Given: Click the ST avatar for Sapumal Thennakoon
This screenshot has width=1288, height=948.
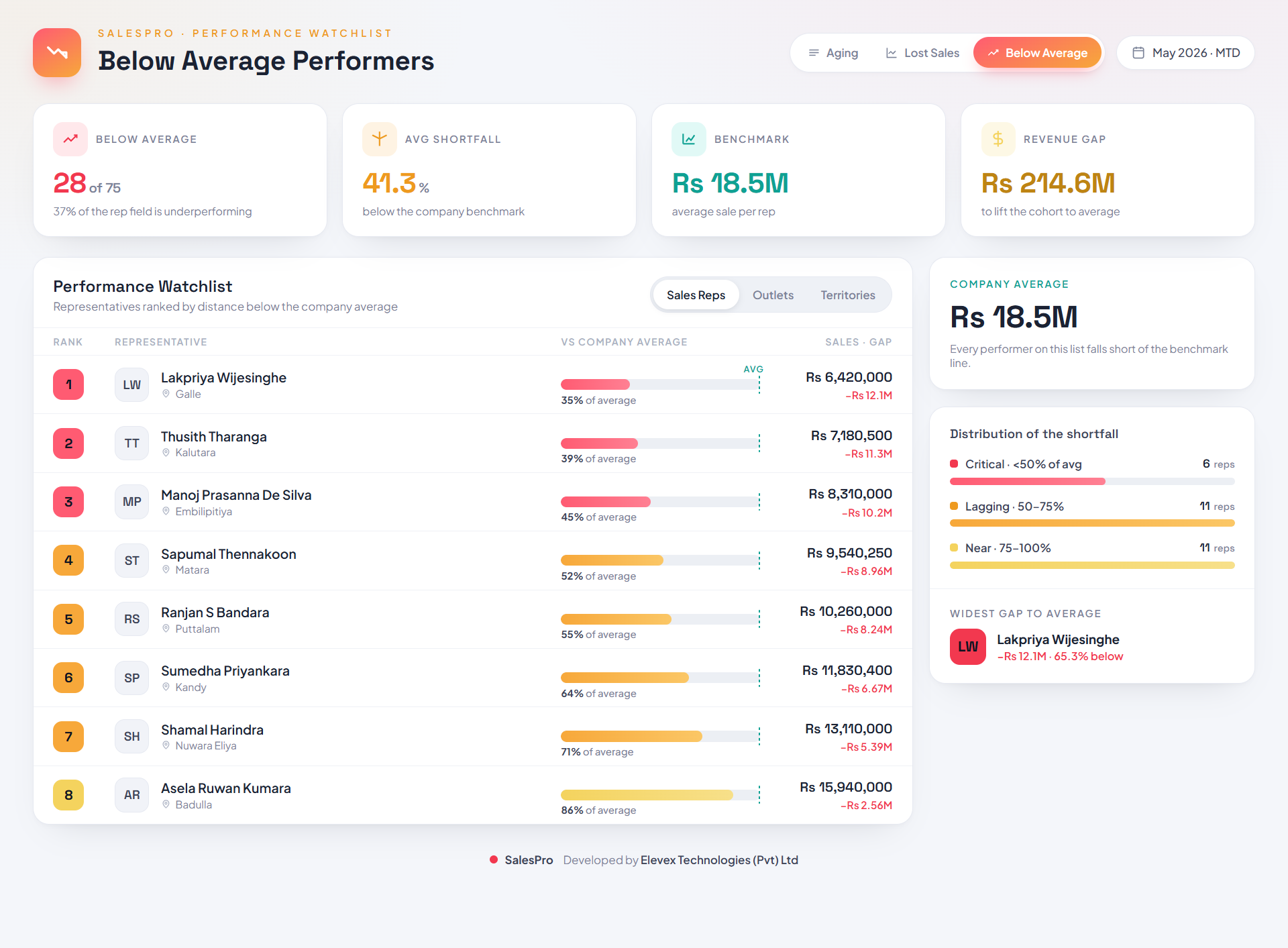Looking at the screenshot, I should [131, 561].
